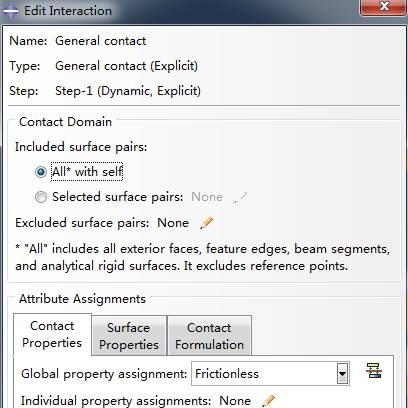Choose the Selected surface pairs radio option
Viewport: 408px width, 408px height.
[41, 197]
